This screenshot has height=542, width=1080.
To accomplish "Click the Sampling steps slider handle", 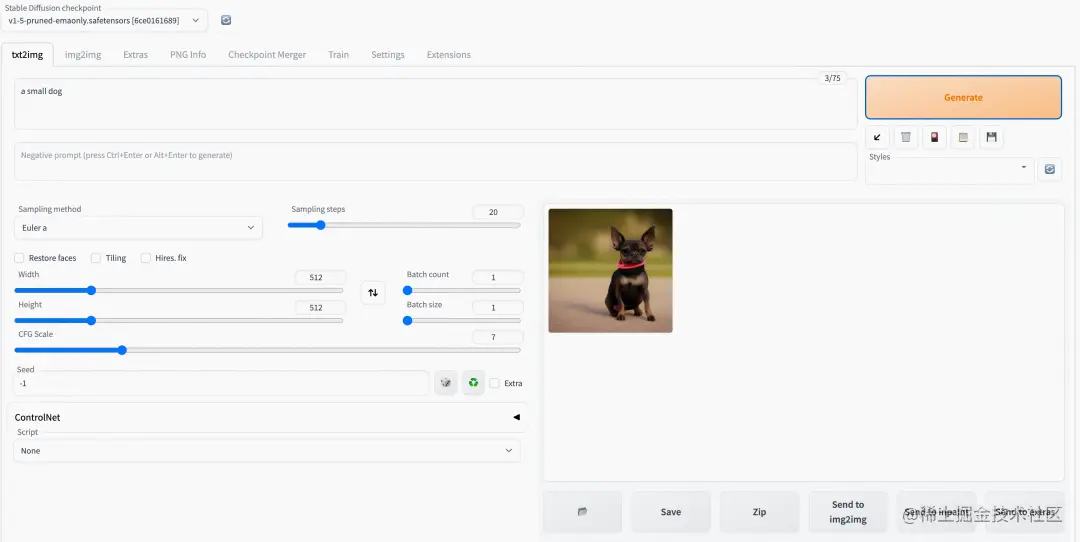I will pos(320,225).
